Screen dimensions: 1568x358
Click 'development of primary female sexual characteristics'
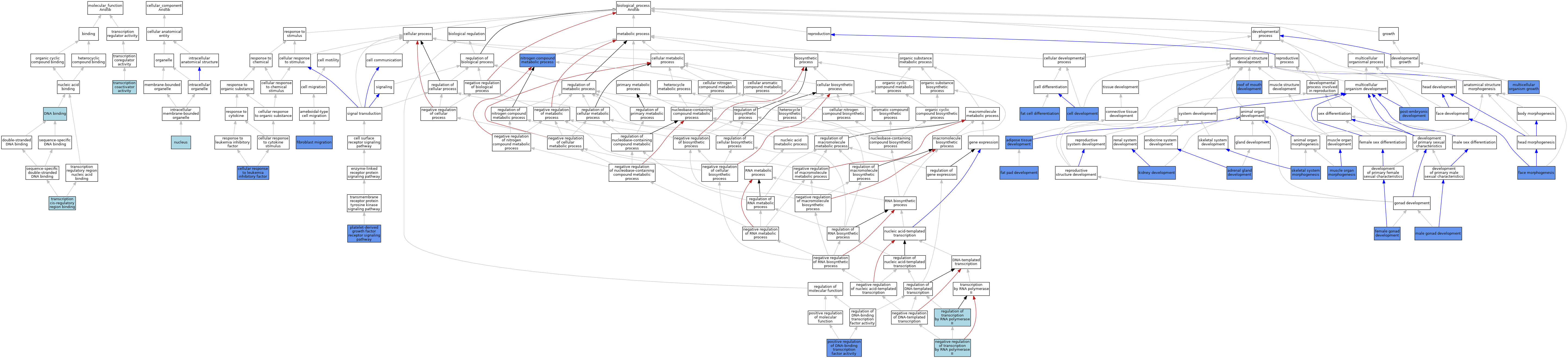point(1383,172)
